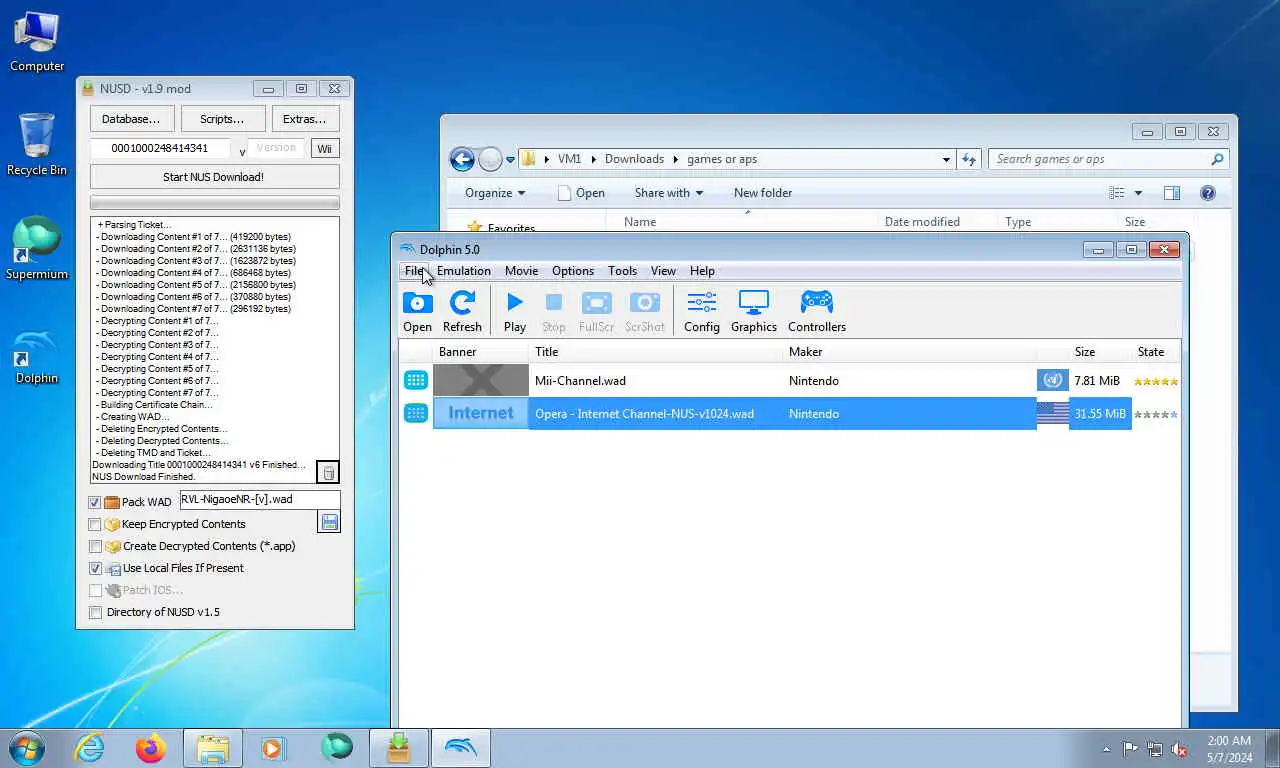The height and width of the screenshot is (768, 1280).
Task: Expand the Organize dropdown in Explorer
Action: click(495, 193)
